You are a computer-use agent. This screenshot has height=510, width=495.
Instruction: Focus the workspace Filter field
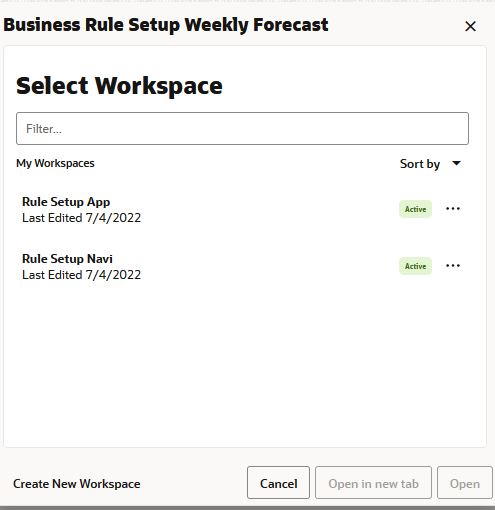[x=242, y=129]
